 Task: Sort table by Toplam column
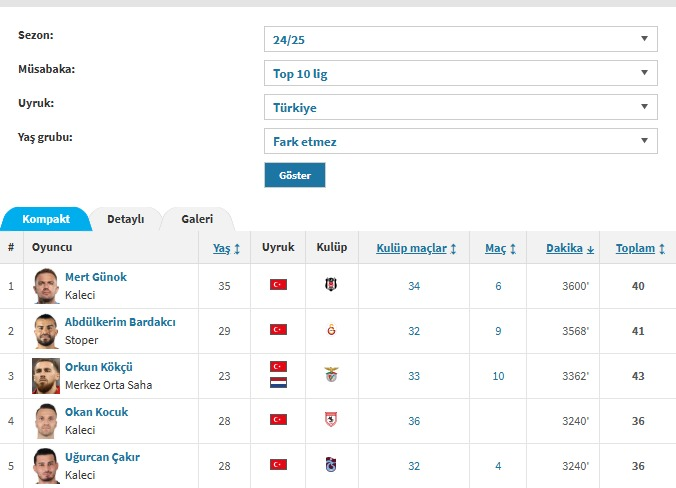640,248
